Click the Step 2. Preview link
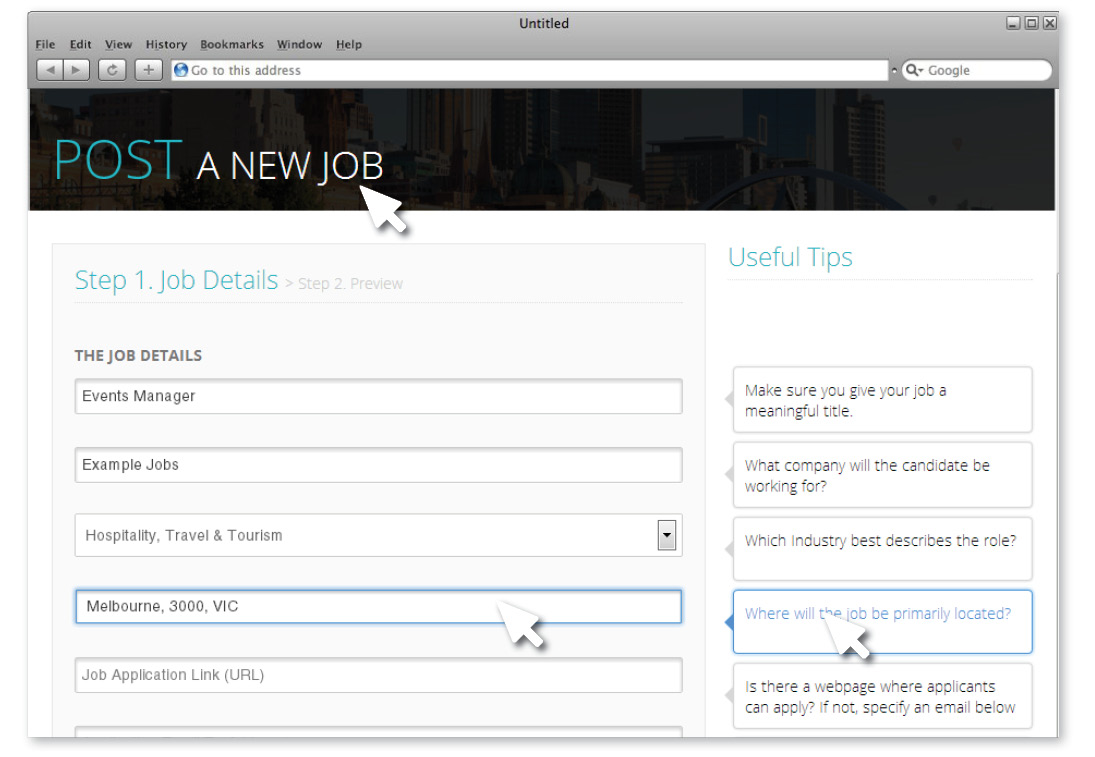Screen dimensions: 1095x757 (x=350, y=284)
